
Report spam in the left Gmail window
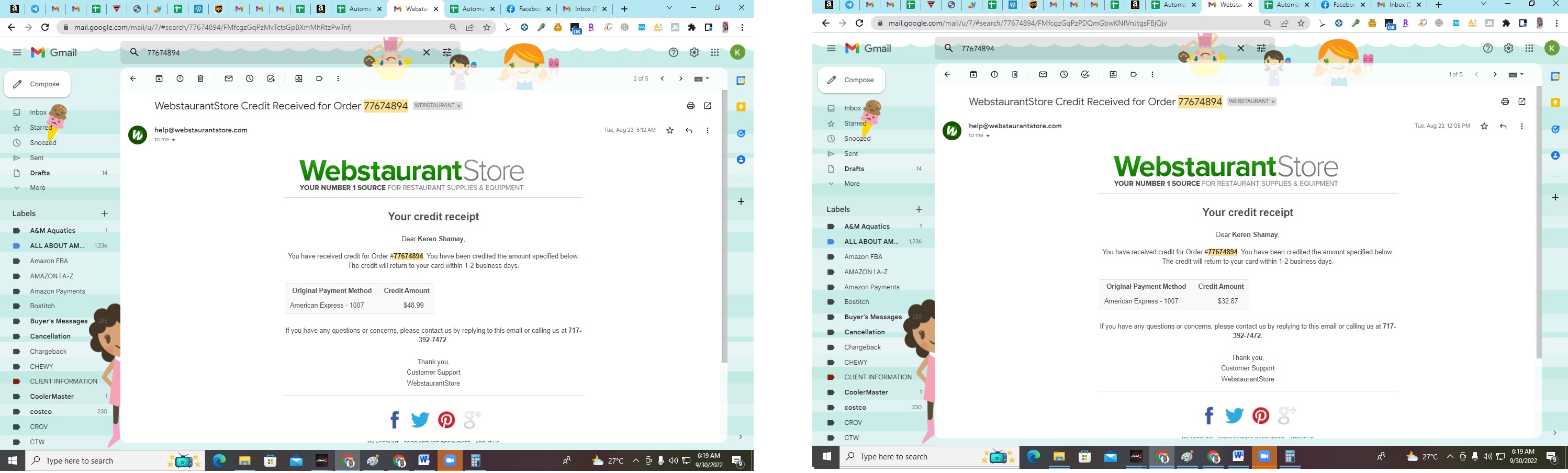coord(180,78)
